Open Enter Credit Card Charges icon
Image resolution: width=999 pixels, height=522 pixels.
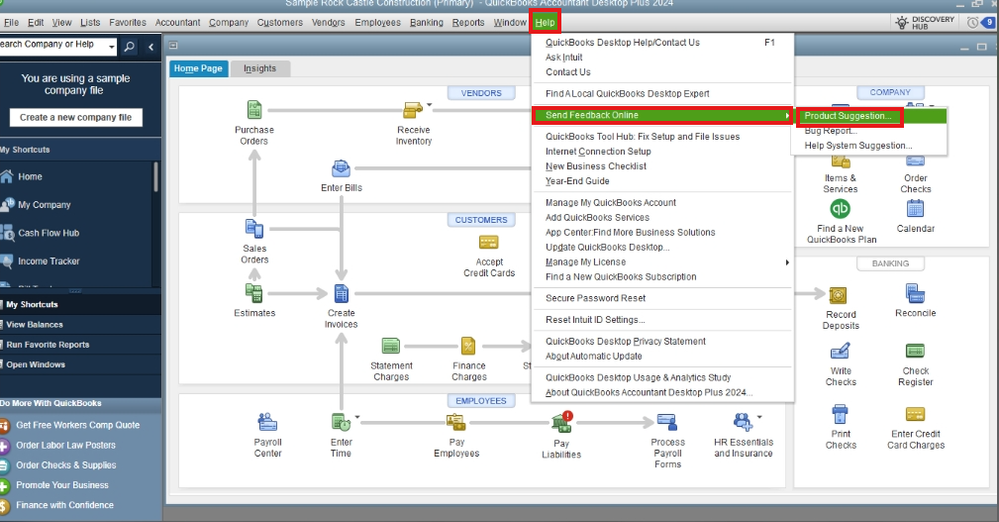coord(915,414)
